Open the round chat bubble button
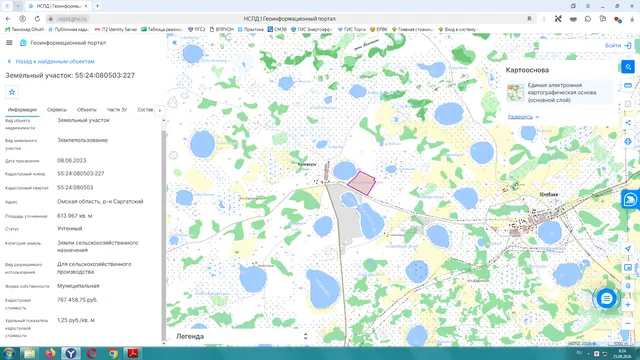This screenshot has width=640, height=360. coord(606,299)
